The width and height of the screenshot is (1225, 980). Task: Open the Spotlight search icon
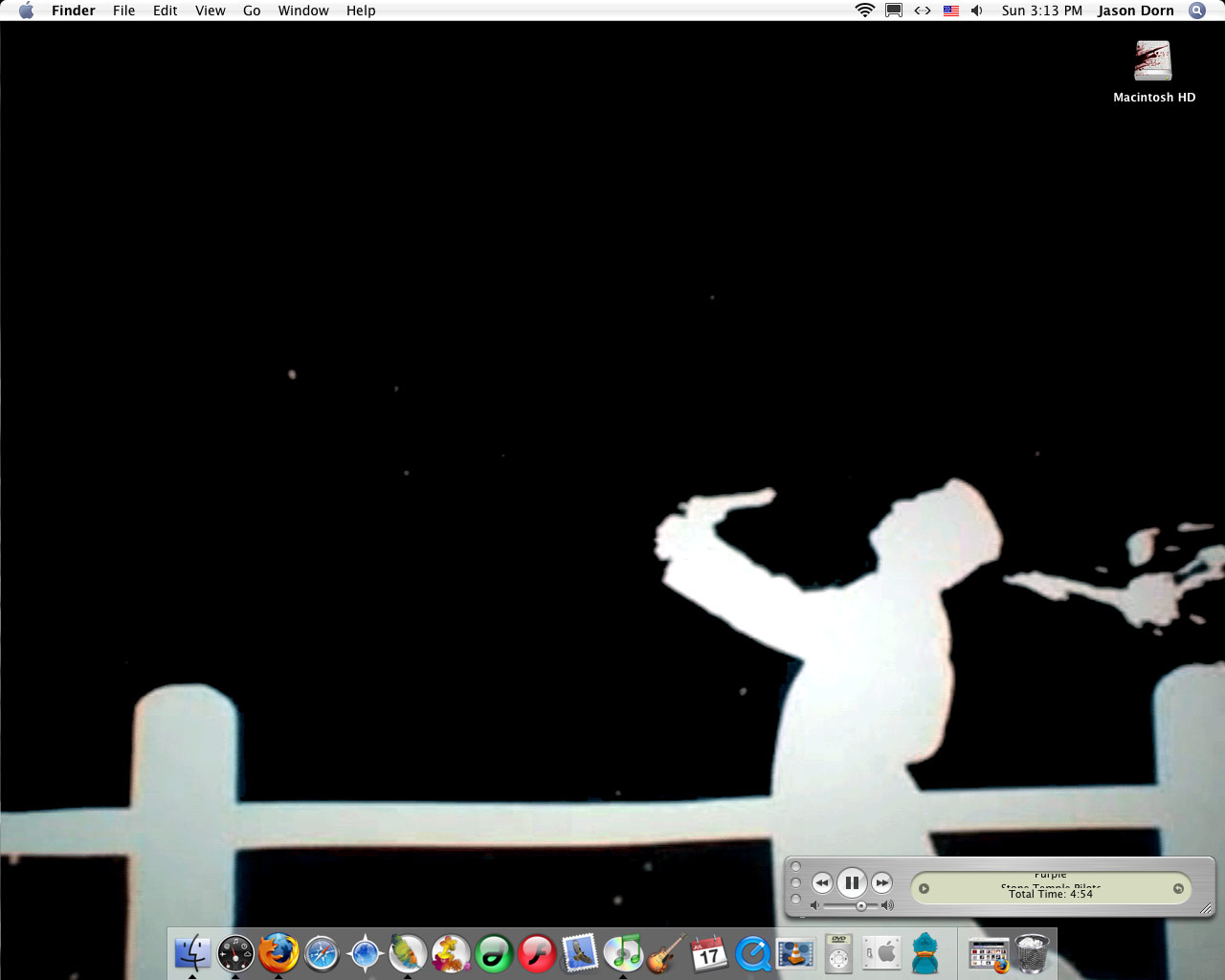coord(1197,11)
